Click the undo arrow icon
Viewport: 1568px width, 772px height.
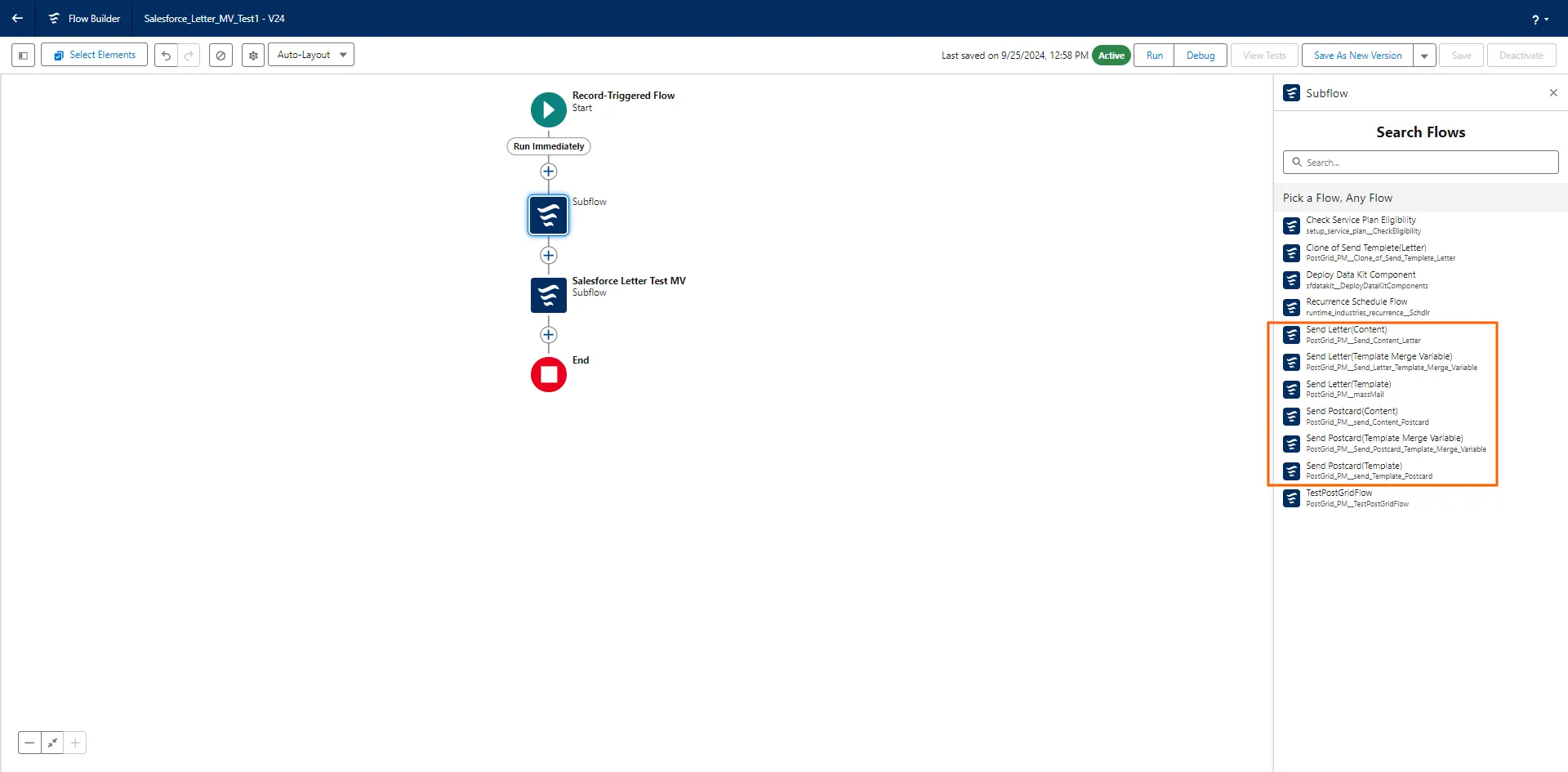tap(166, 56)
